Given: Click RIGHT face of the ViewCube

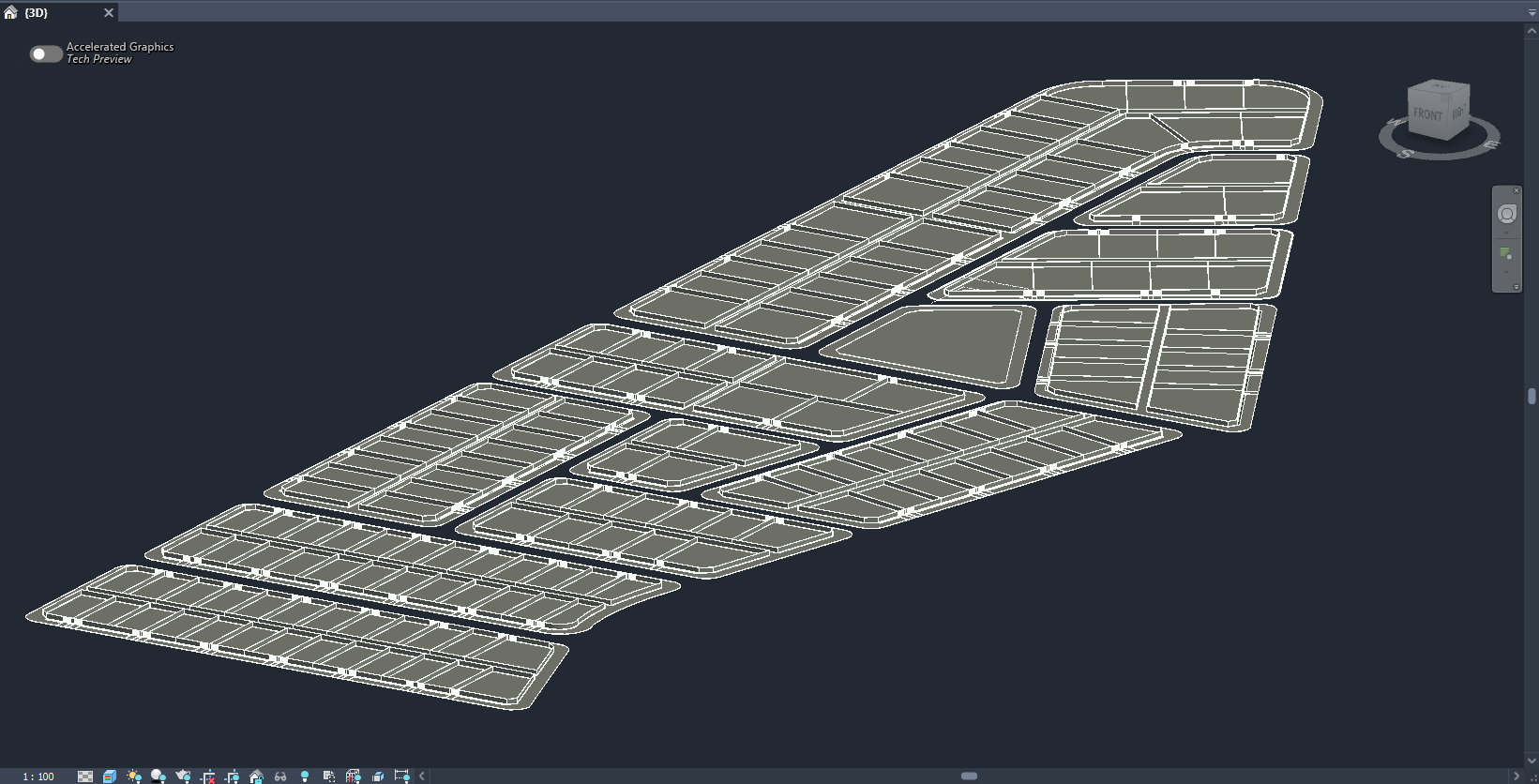Looking at the screenshot, I should point(1457,112).
